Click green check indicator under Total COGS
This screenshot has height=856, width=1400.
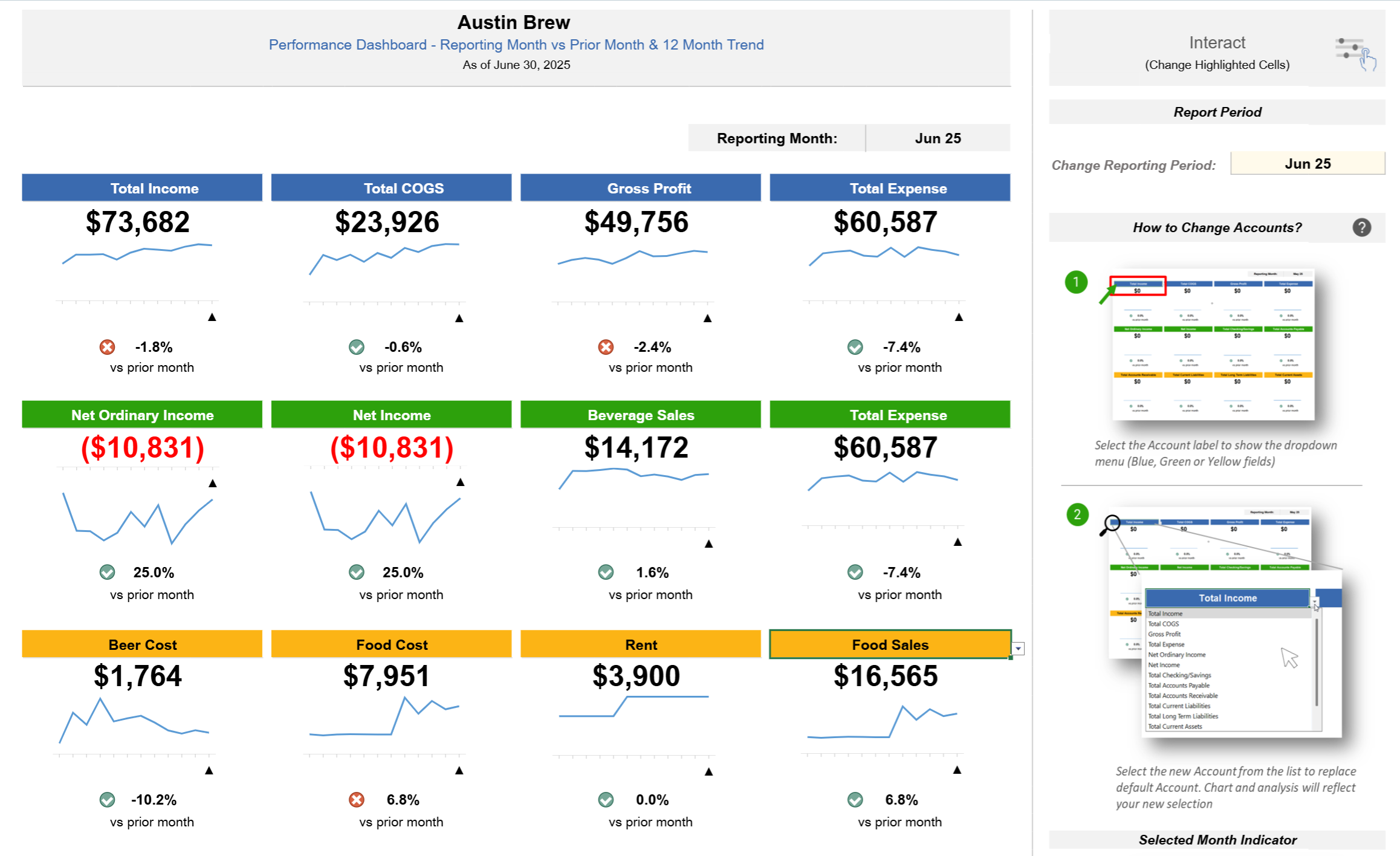357,347
